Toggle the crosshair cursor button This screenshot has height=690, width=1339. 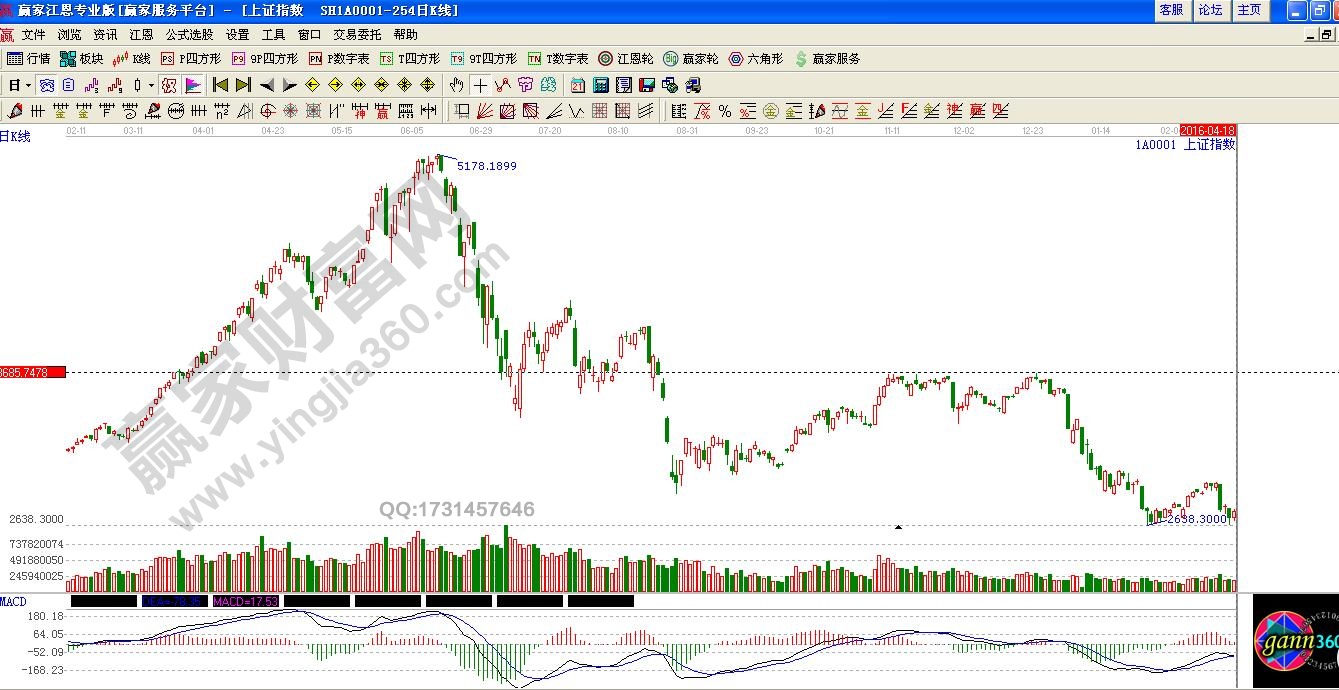(481, 85)
